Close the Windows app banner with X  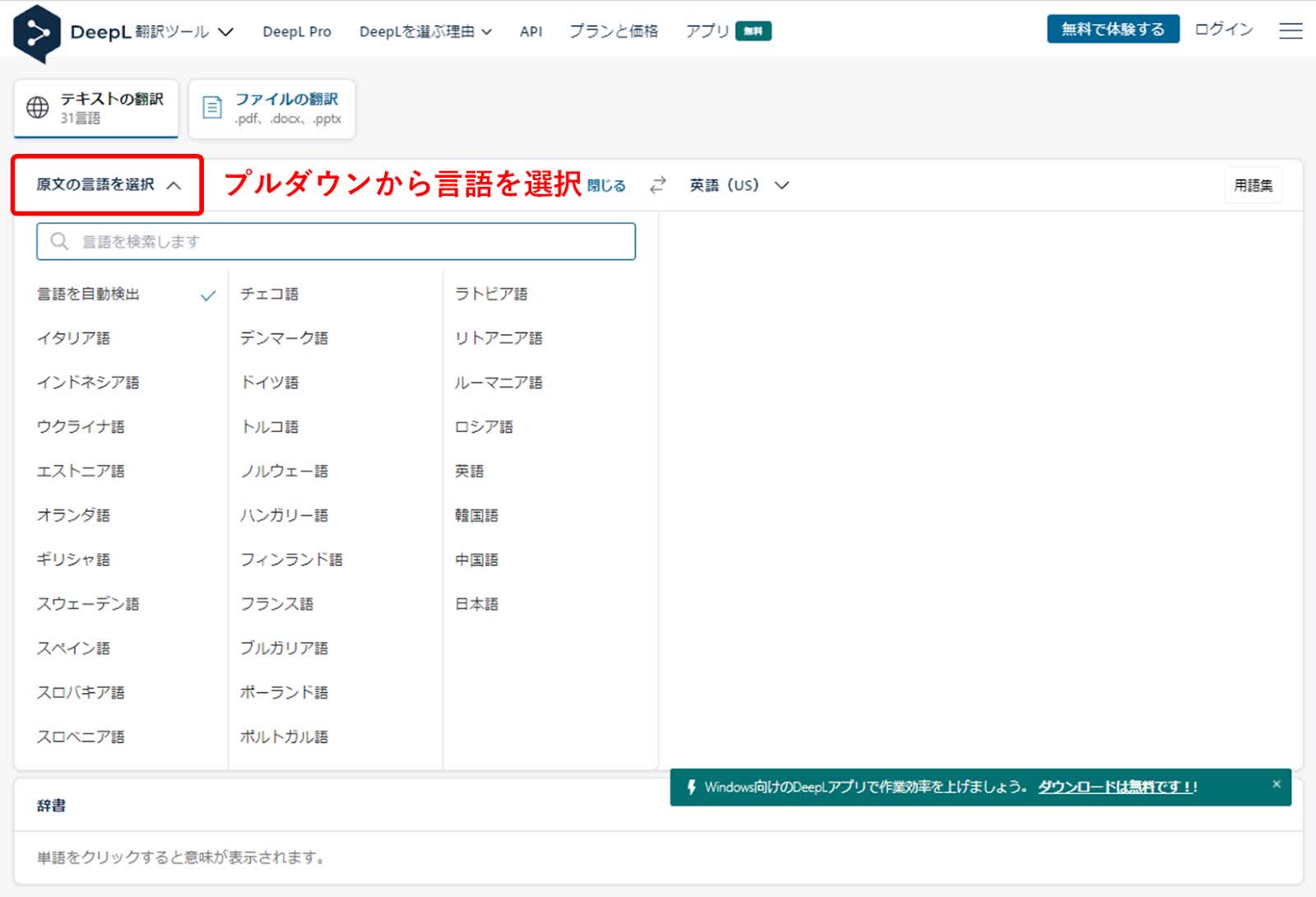[x=1277, y=784]
